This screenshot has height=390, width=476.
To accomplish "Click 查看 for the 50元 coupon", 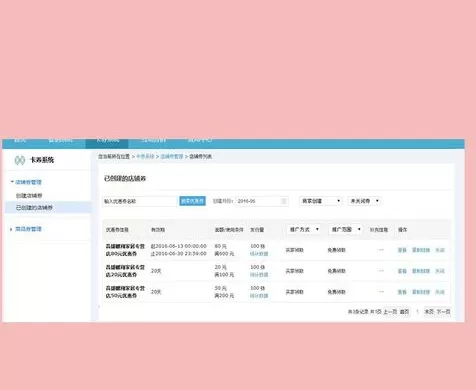I will pyautogui.click(x=402, y=292).
